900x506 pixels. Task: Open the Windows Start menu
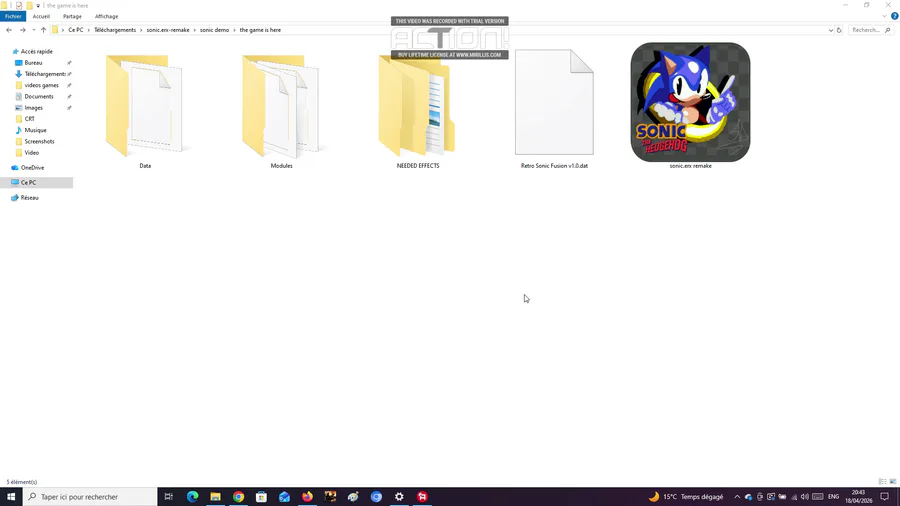pyautogui.click(x=11, y=497)
